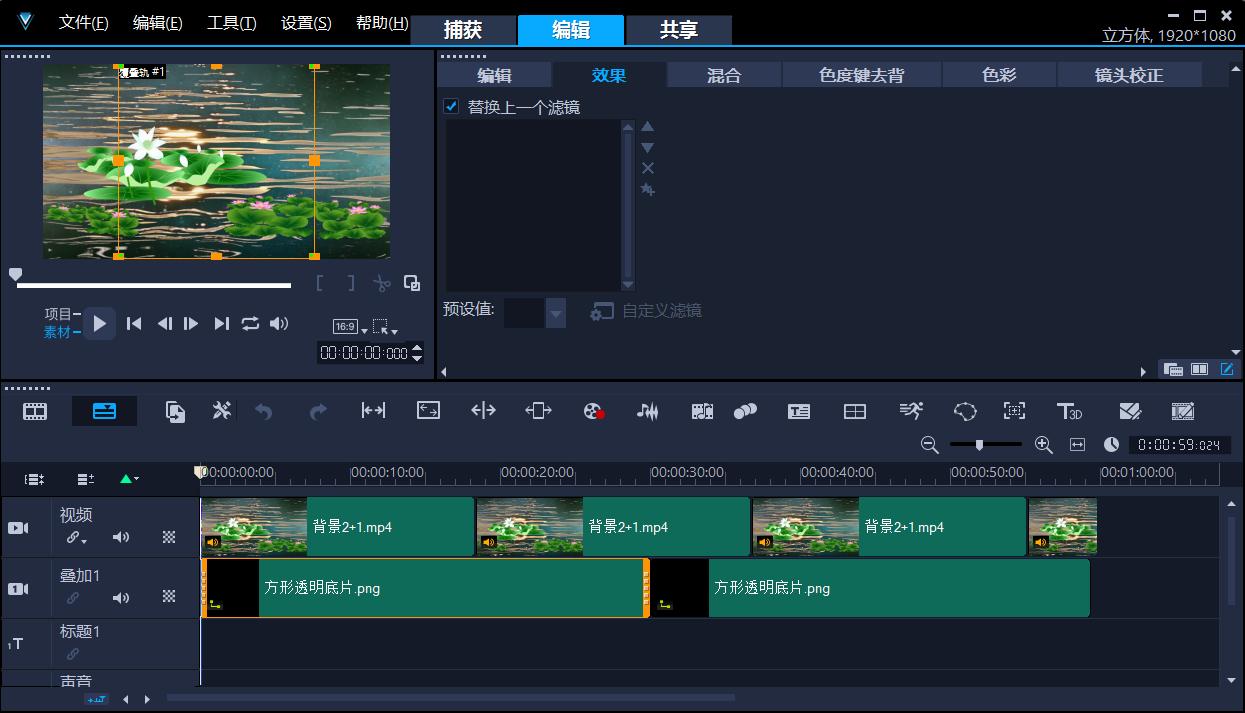Open the Pan and Zoom tool
1245x713 pixels.
(1014, 411)
